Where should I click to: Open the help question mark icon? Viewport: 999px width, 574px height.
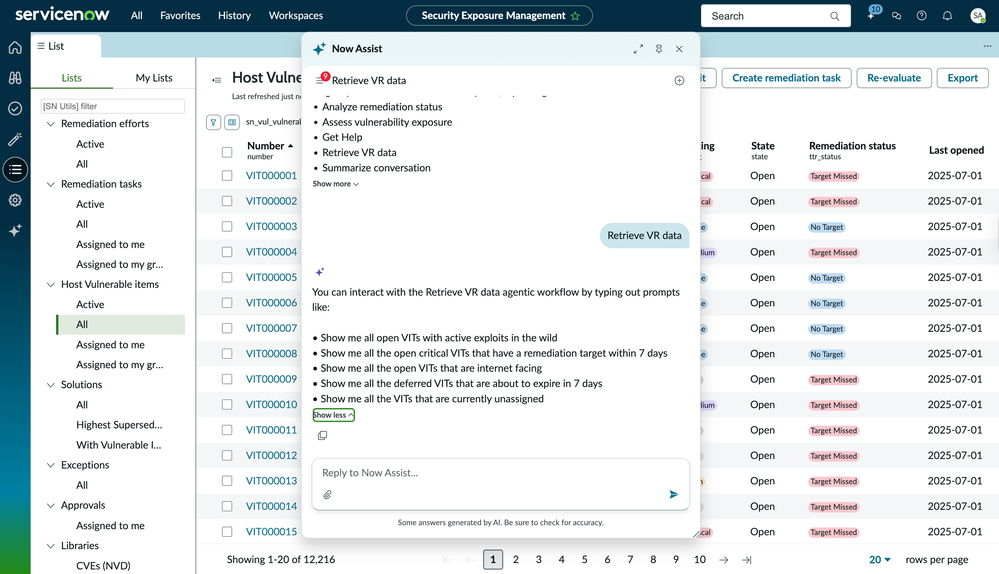[921, 16]
